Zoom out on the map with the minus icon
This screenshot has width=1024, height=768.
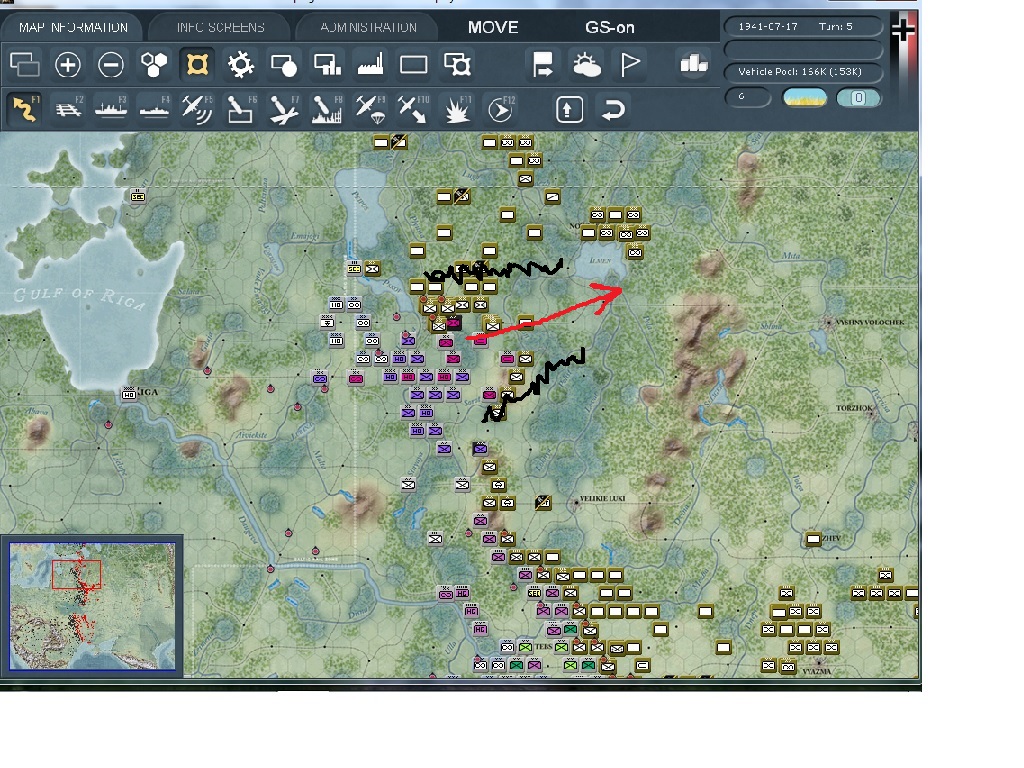pos(111,65)
